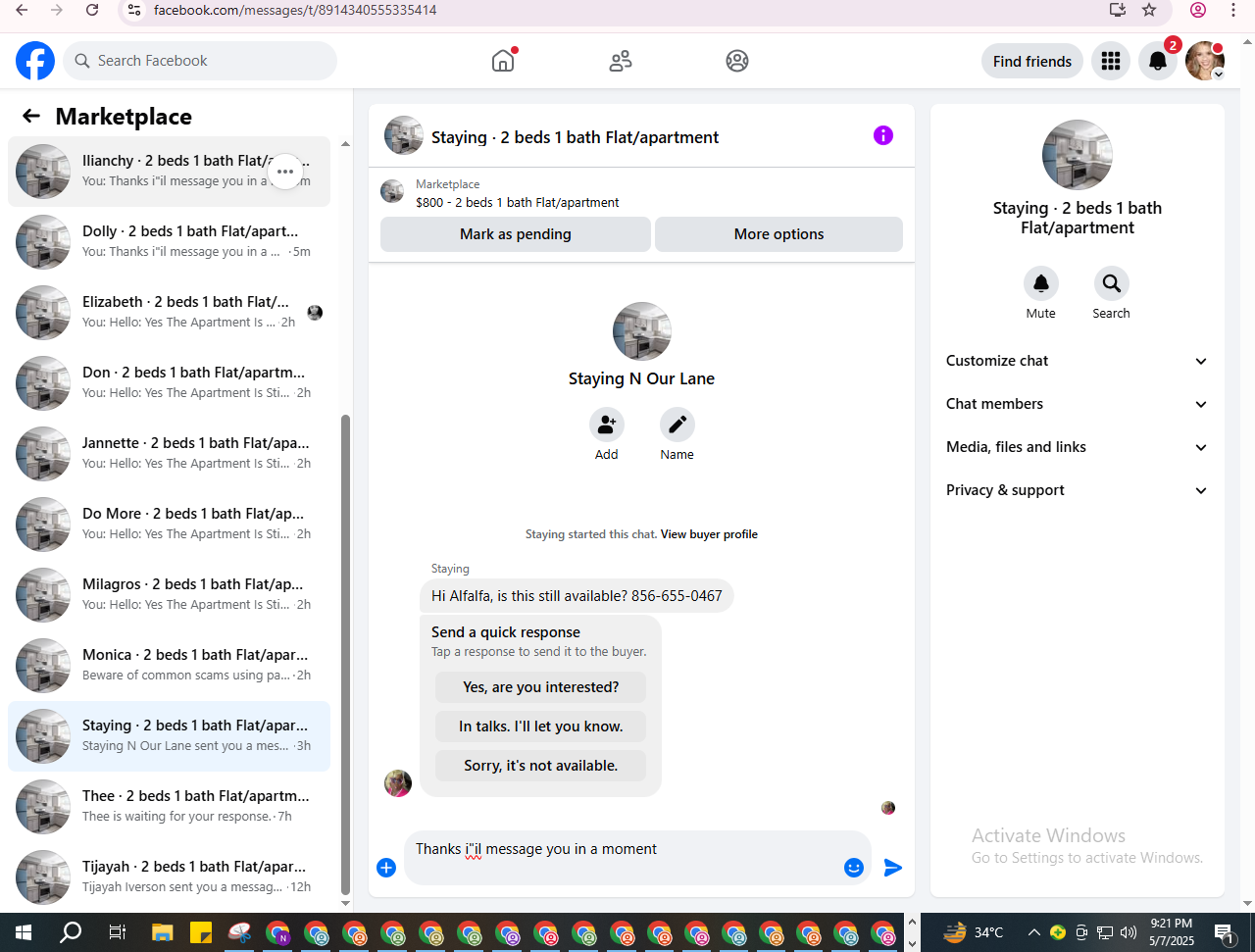Choose an emoji in message box
The height and width of the screenshot is (952, 1255).
tap(854, 868)
